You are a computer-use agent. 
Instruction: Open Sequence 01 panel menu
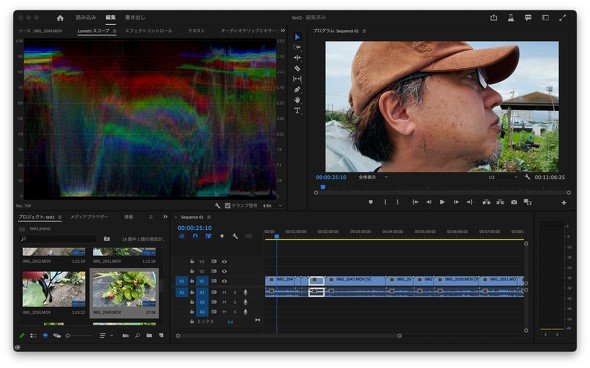pos(209,217)
